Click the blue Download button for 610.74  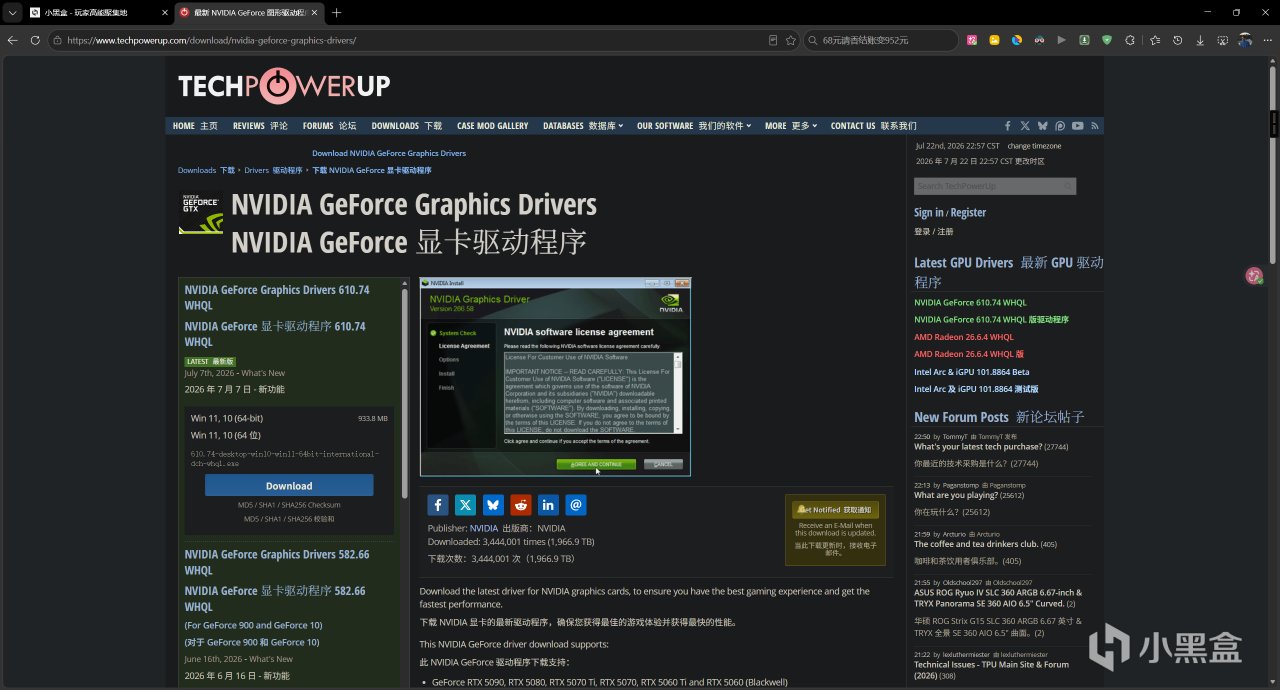coord(289,486)
